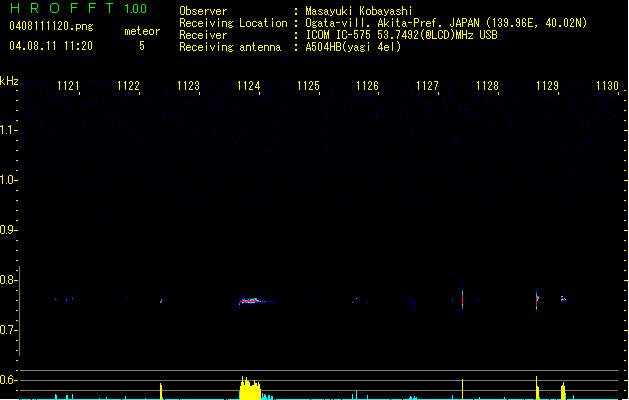Viewport: 629px width, 400px height.
Task: Click the 1.0 kHz frequency axis label
Action: 8,180
